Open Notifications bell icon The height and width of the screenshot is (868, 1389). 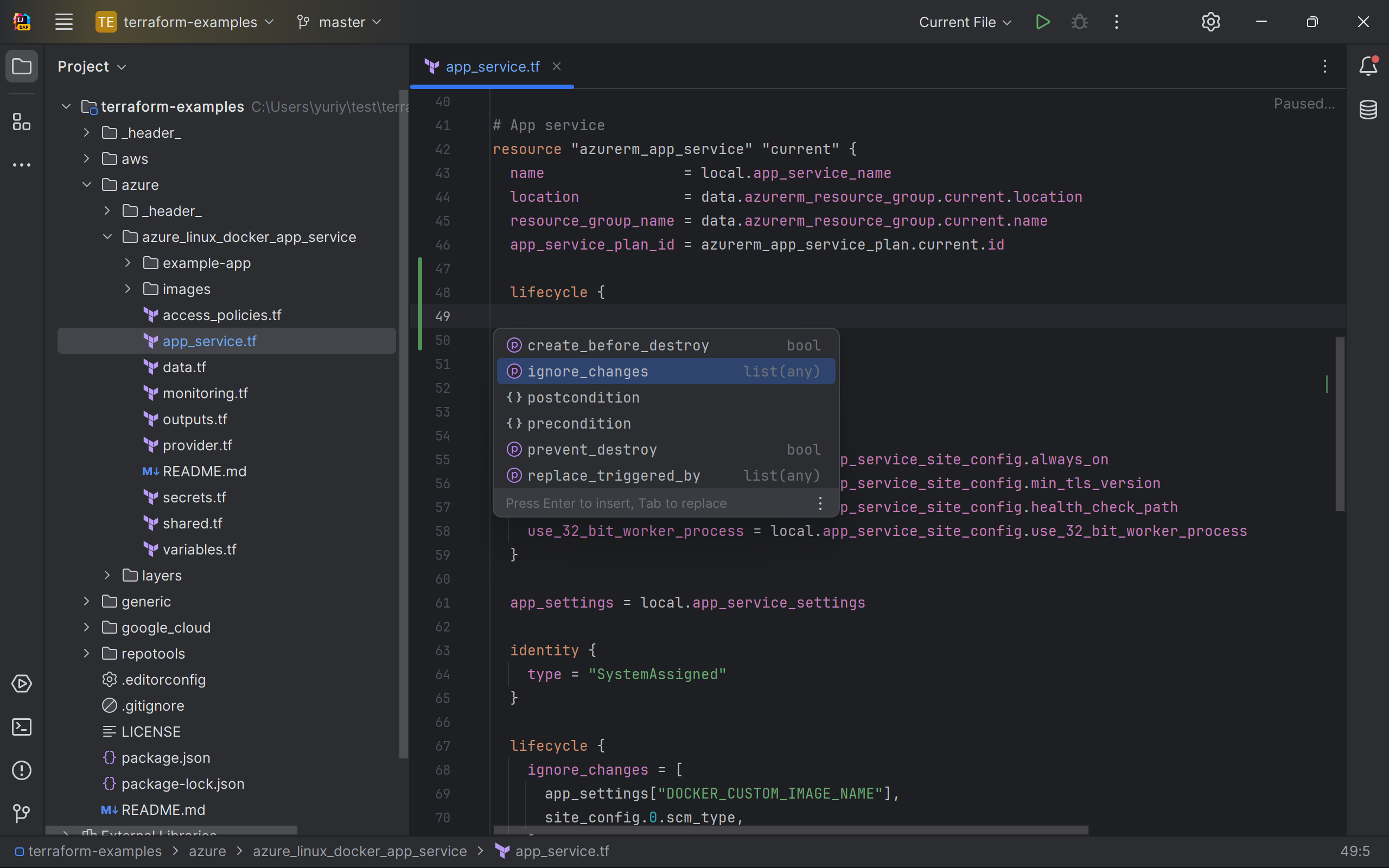[x=1368, y=66]
